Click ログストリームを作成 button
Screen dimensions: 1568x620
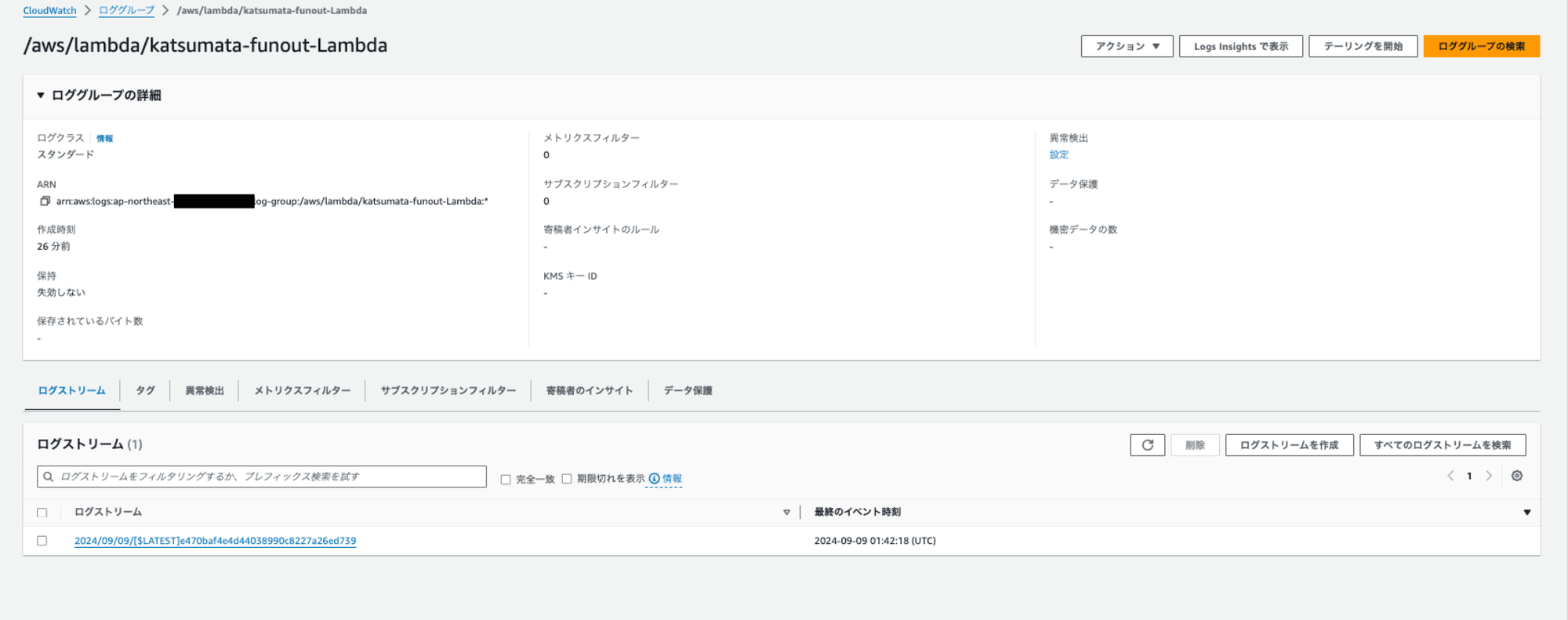[x=1289, y=445]
